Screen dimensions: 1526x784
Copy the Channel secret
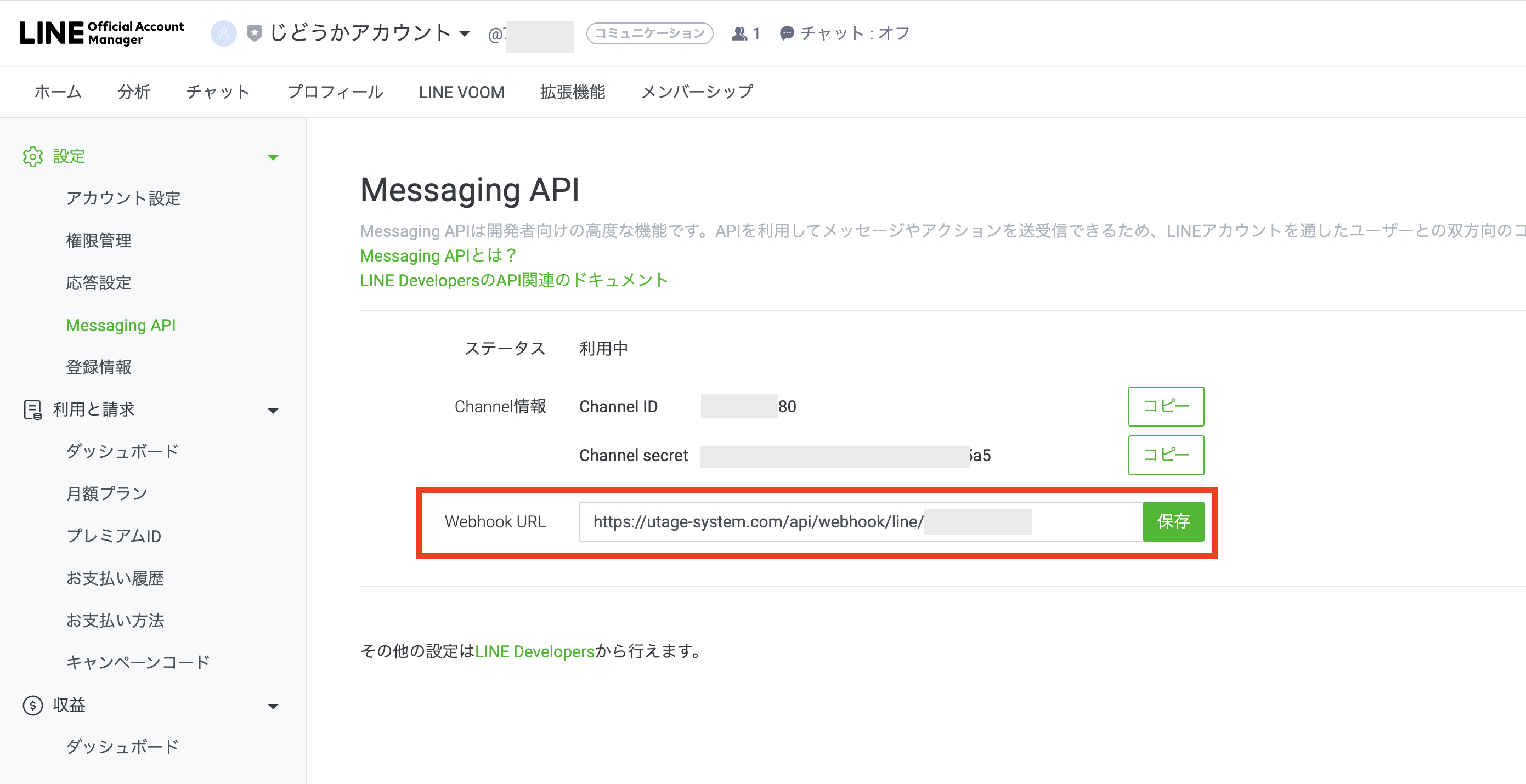[1165, 456]
